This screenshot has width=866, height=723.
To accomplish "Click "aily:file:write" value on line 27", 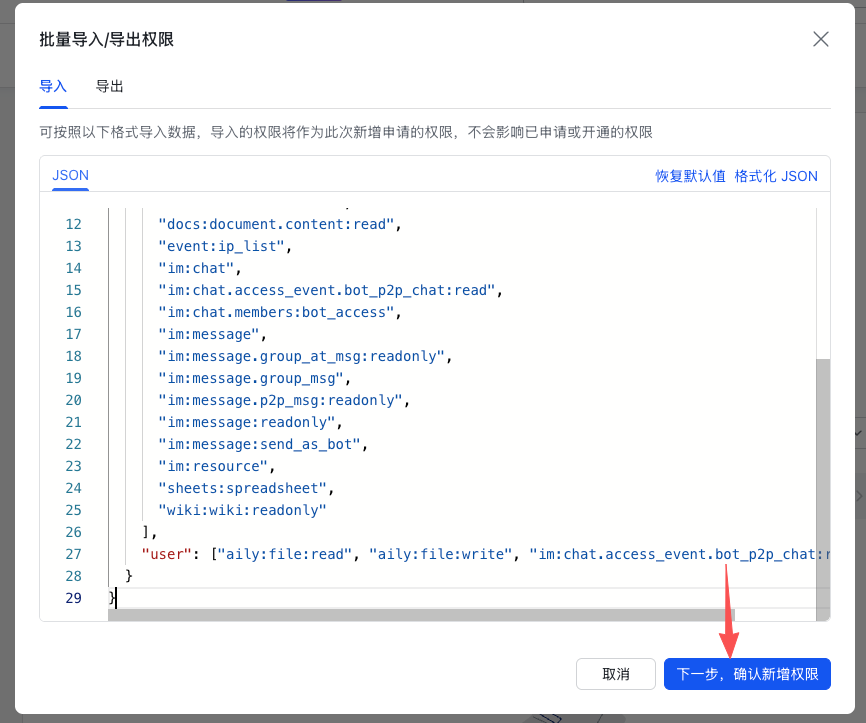I will 441,555.
